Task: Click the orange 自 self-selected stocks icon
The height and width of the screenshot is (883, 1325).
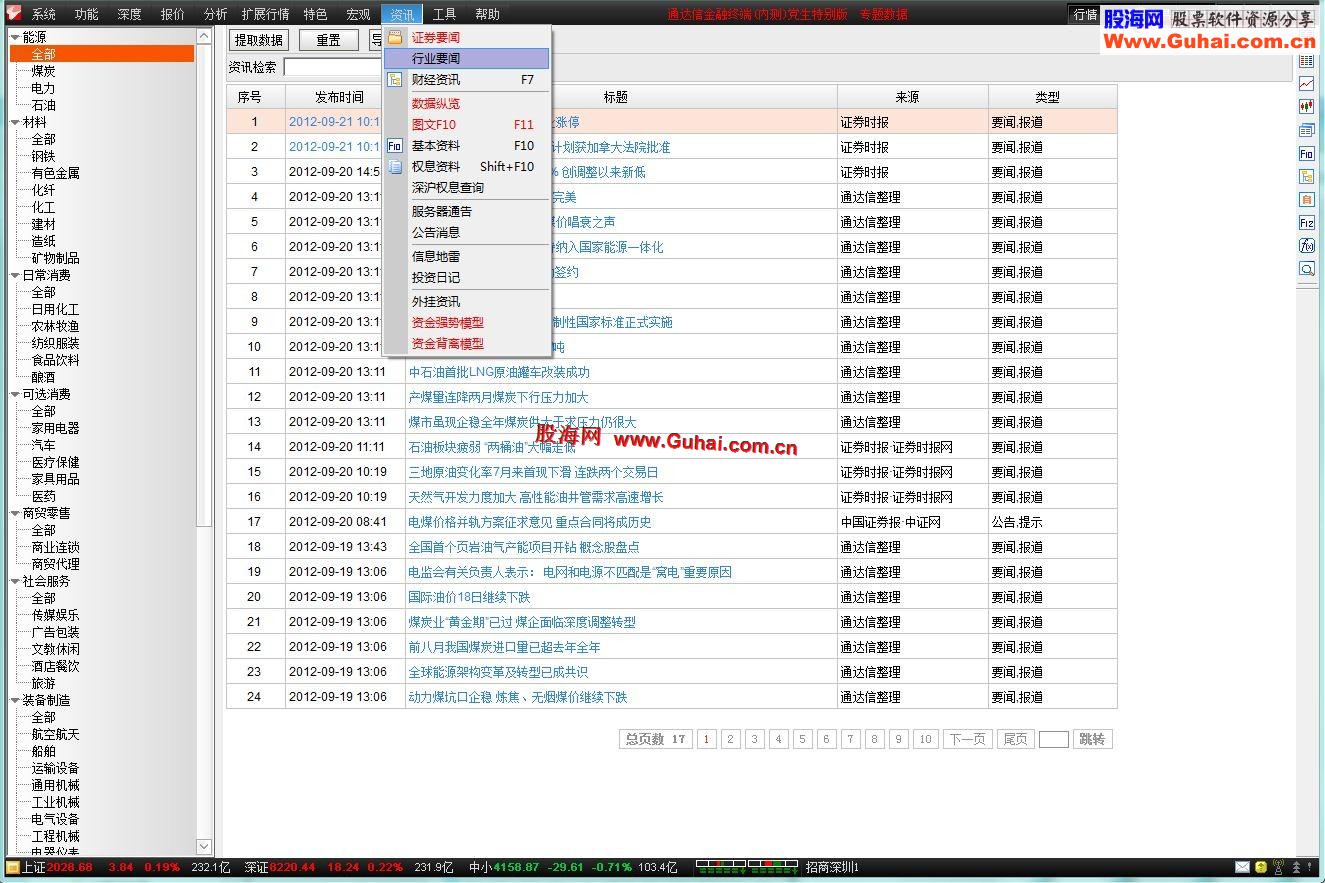Action: [1306, 200]
